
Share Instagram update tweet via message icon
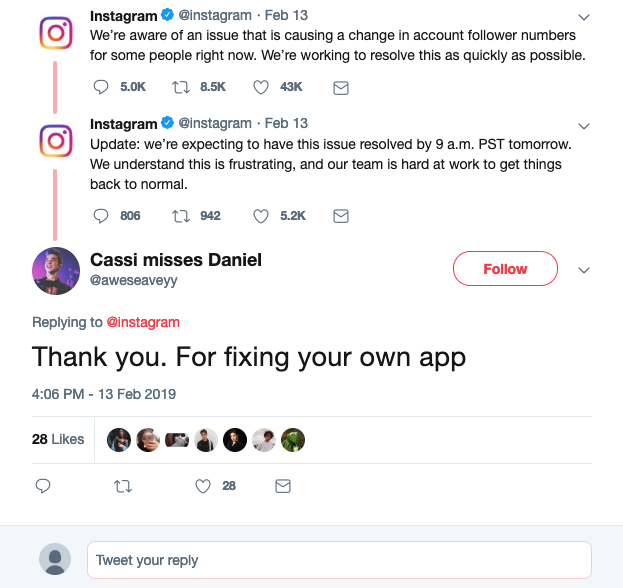[340, 215]
